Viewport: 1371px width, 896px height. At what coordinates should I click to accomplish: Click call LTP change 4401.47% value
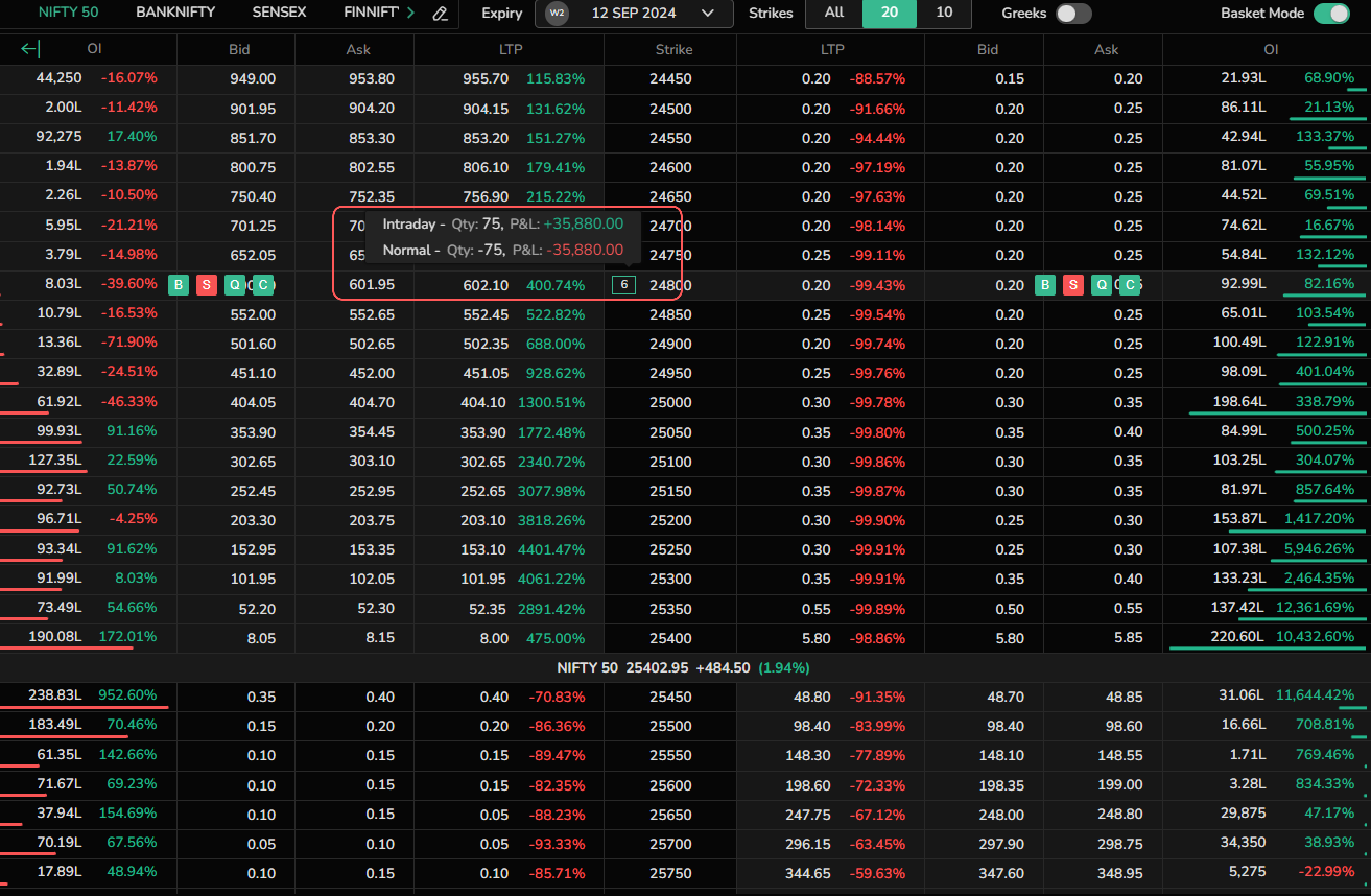tap(551, 550)
